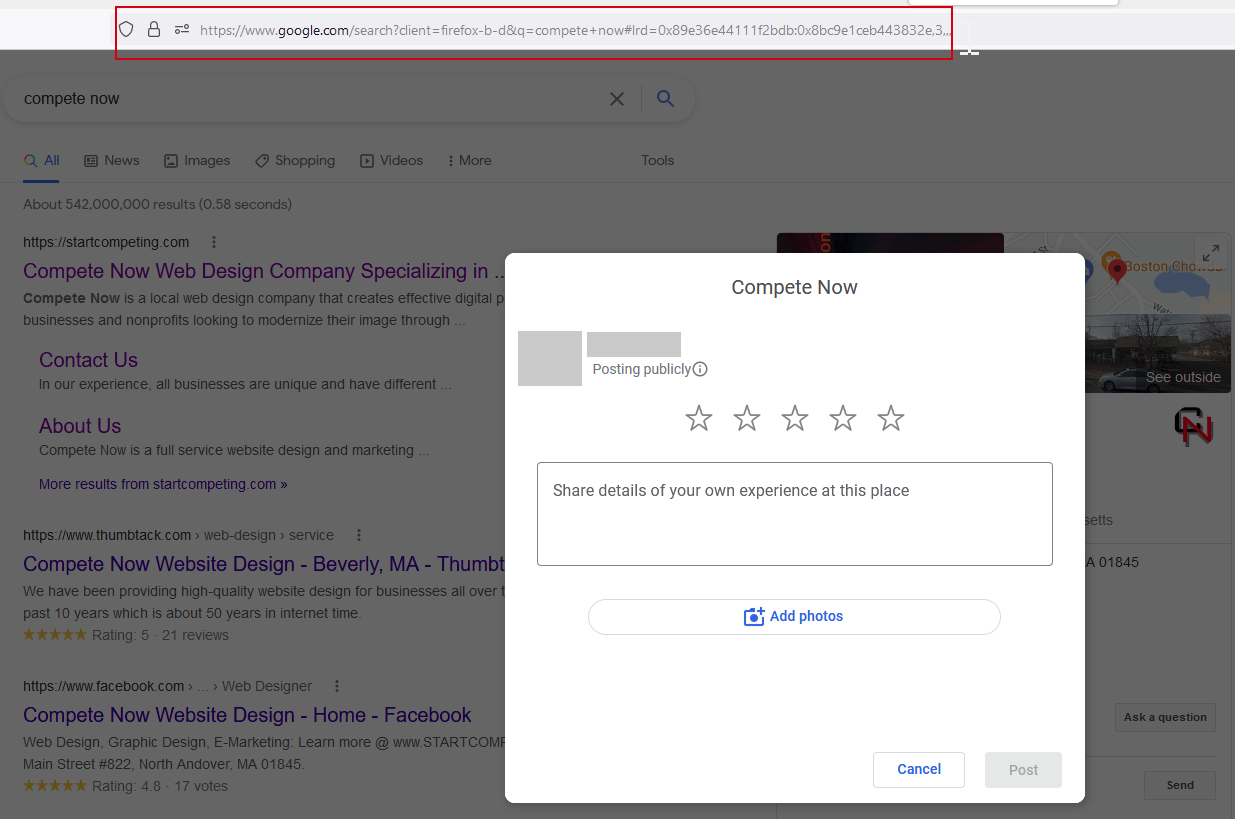Switch to the News tab
The image size is (1235, 819).
(112, 160)
